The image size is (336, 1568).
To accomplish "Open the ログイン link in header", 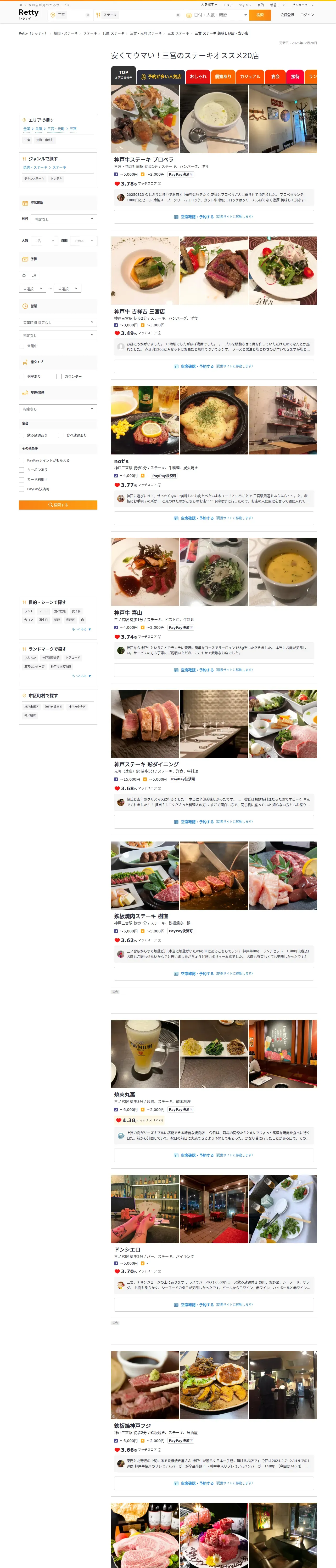I will click(x=307, y=15).
